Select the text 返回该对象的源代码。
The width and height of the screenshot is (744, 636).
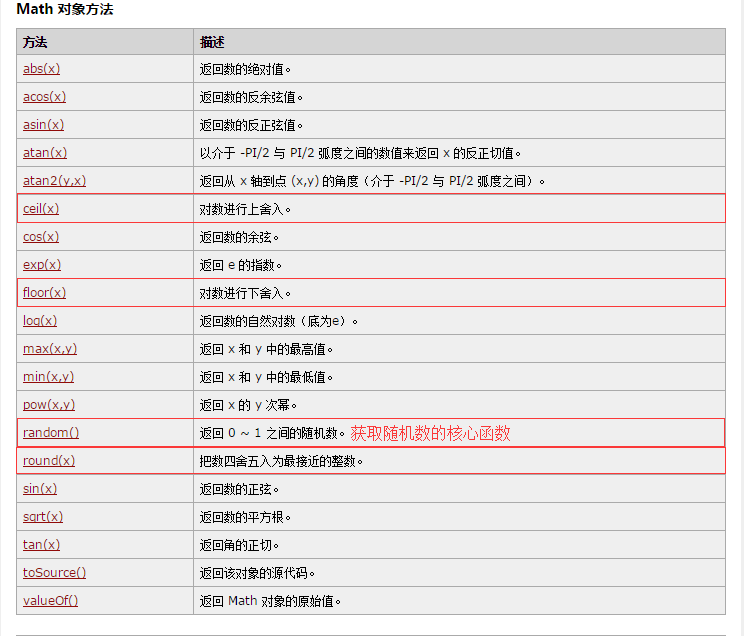(x=257, y=573)
